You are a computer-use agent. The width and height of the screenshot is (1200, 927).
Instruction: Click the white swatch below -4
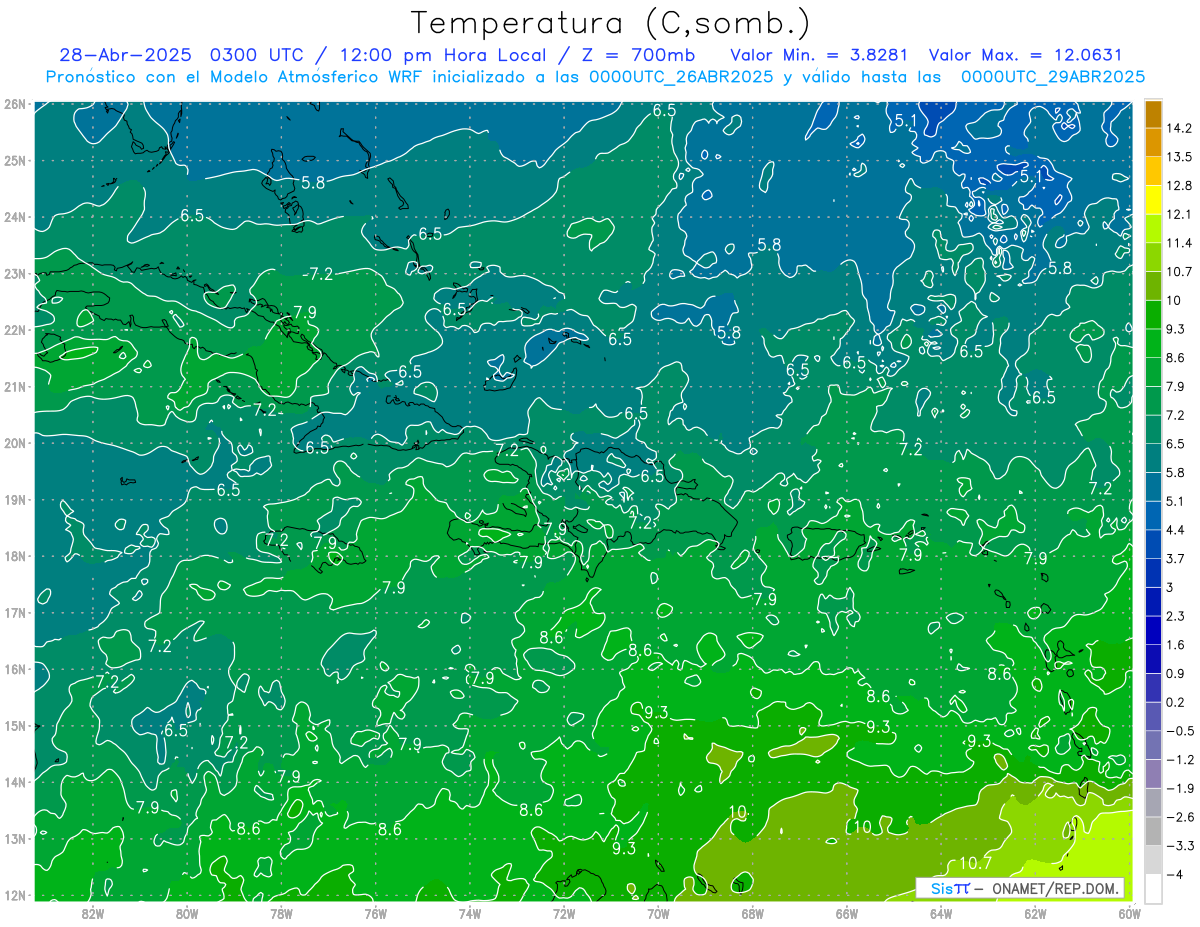1153,888
